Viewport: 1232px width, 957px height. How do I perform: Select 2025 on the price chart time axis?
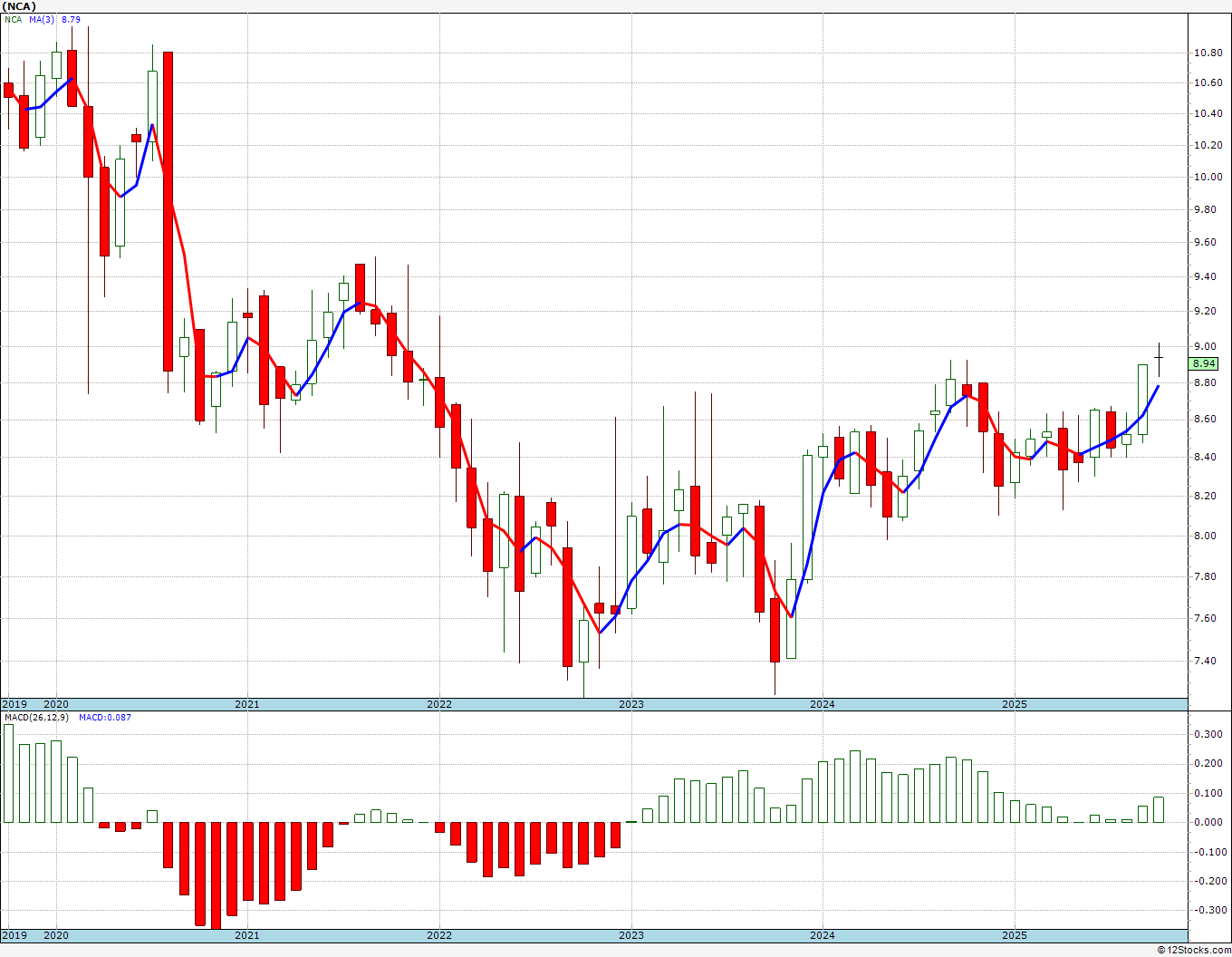(x=1015, y=704)
